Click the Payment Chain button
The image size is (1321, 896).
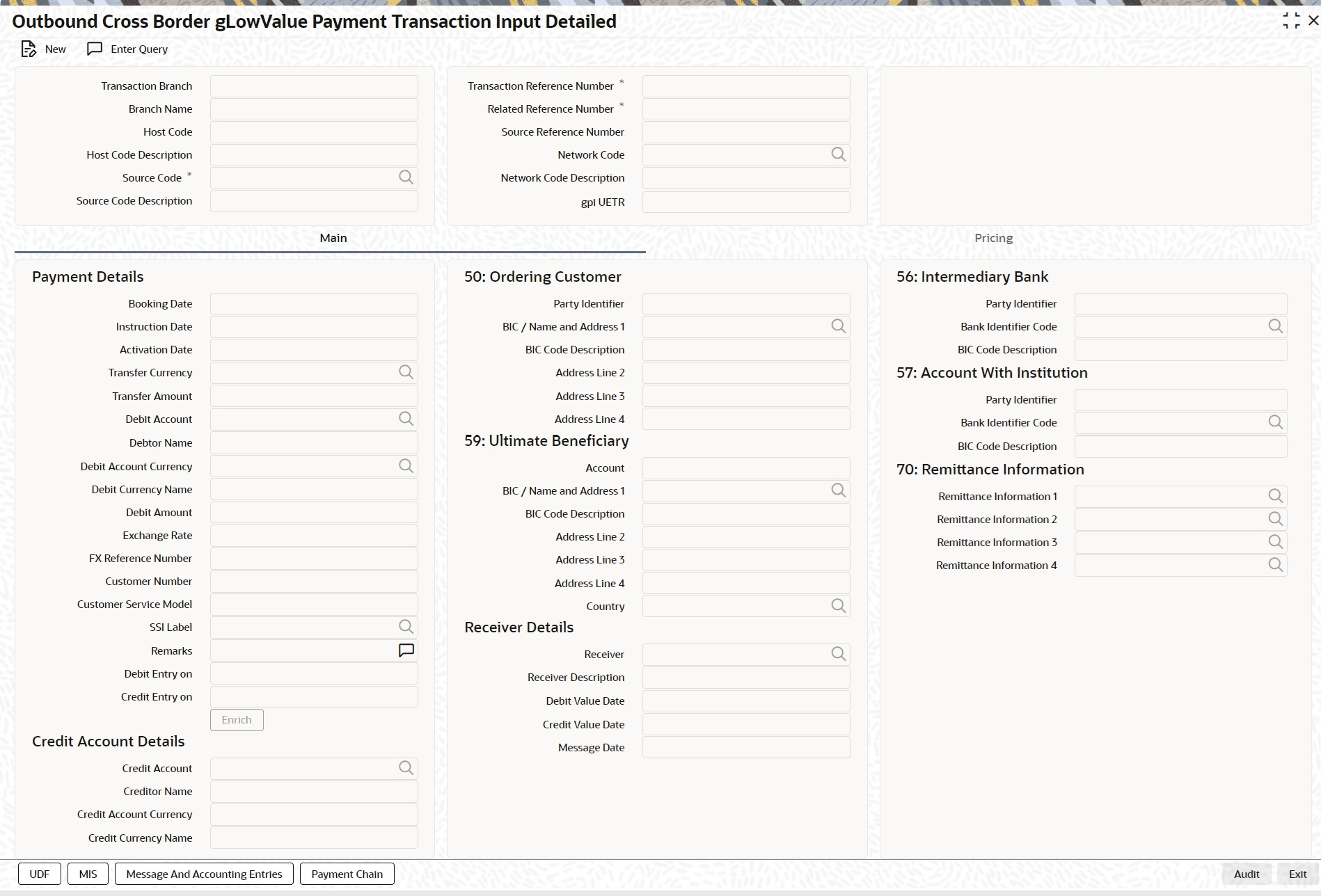[347, 874]
